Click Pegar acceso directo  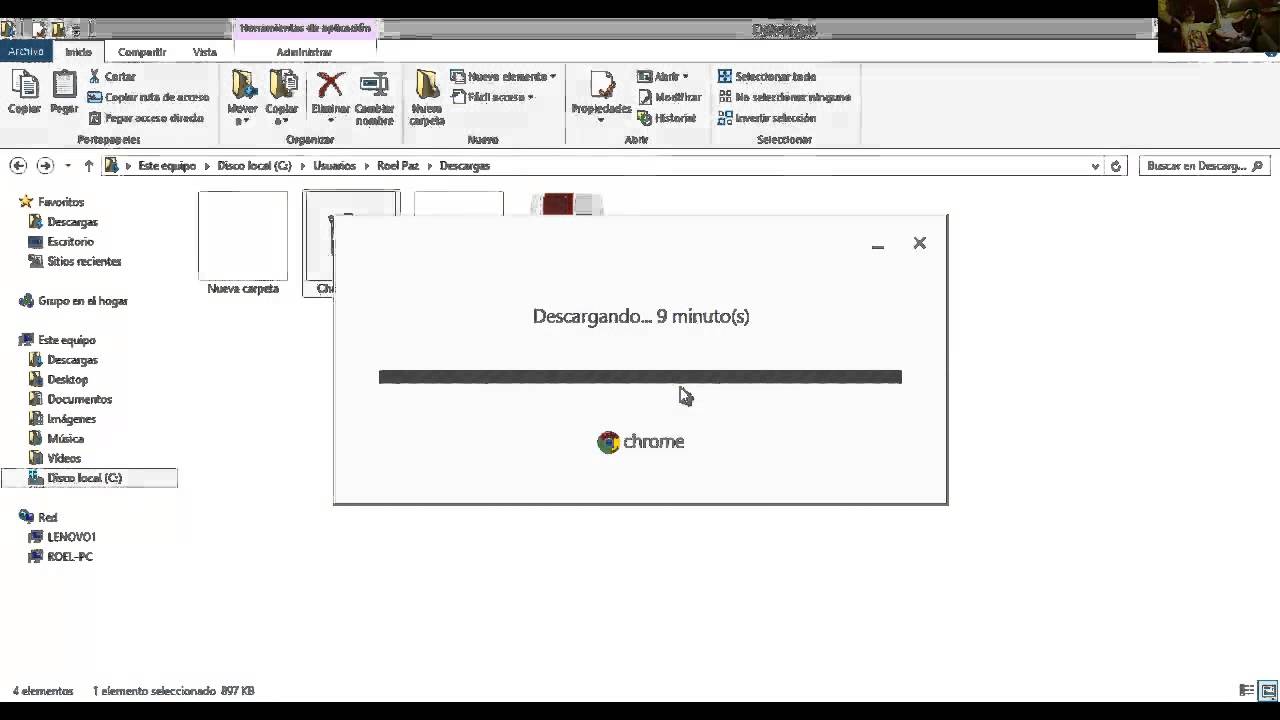pyautogui.click(x=145, y=118)
